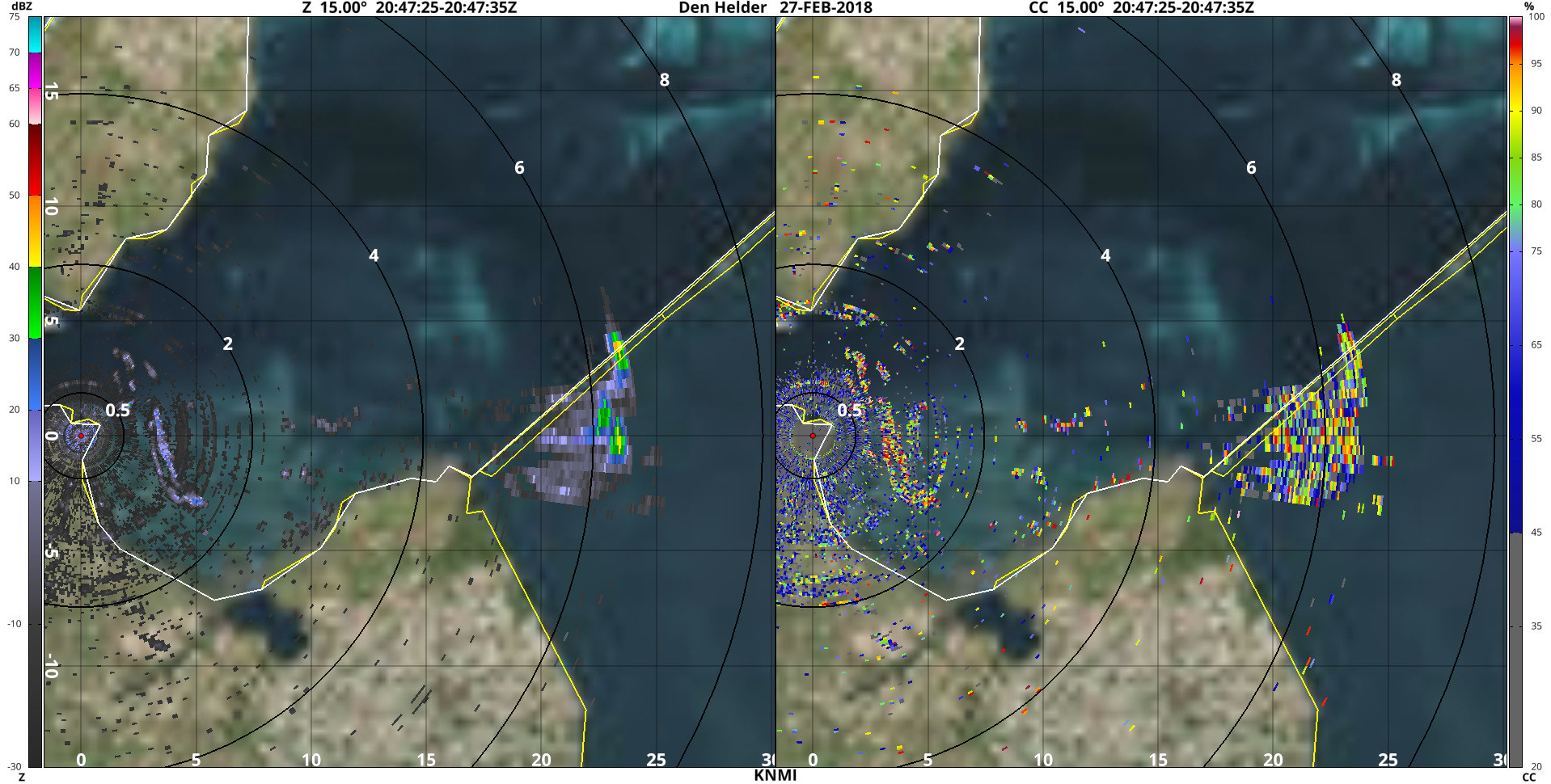Click the '4' range ring label in CC panel
The image size is (1551, 784).
1105,255
